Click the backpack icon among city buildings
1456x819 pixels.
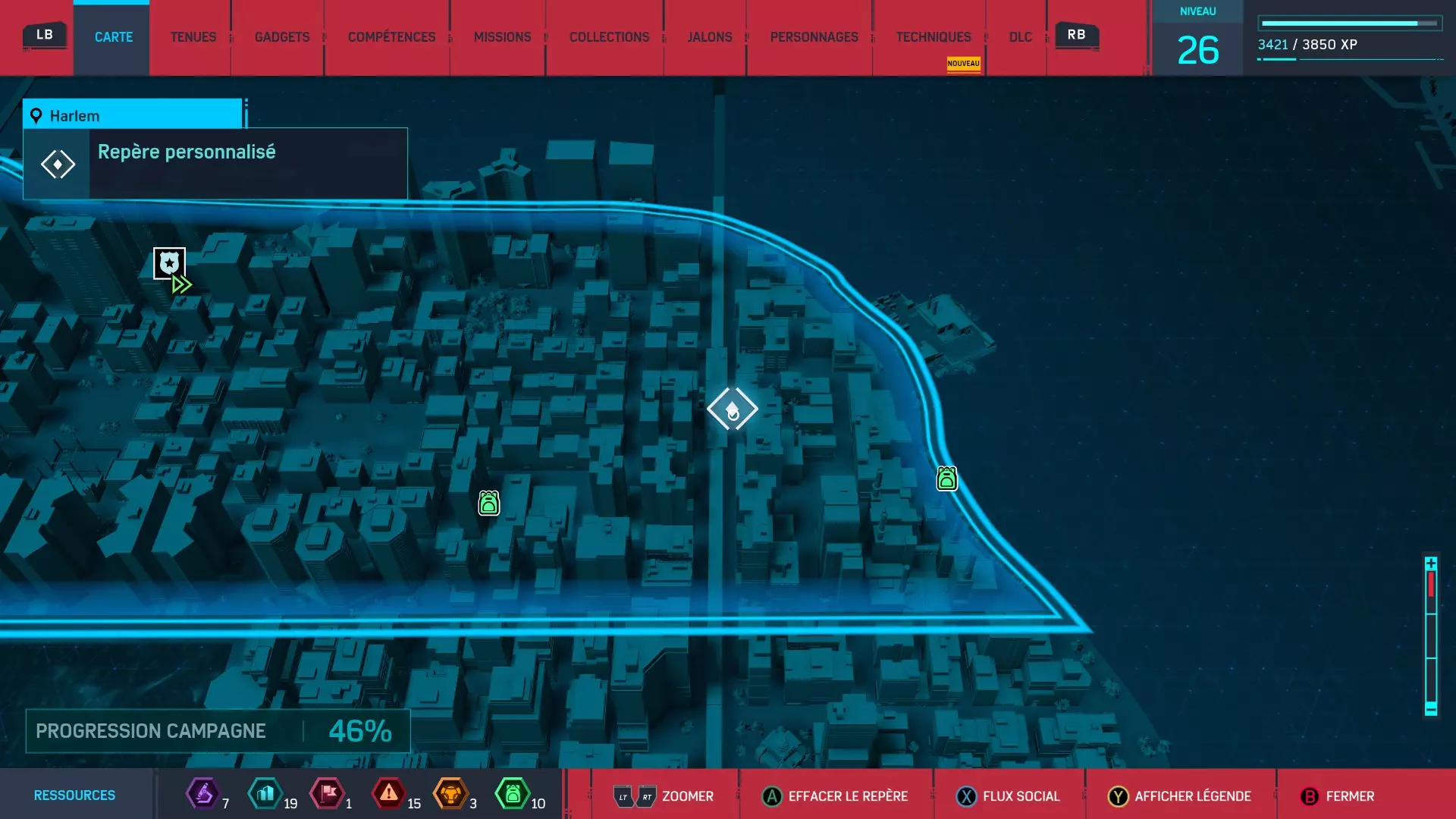(x=489, y=503)
